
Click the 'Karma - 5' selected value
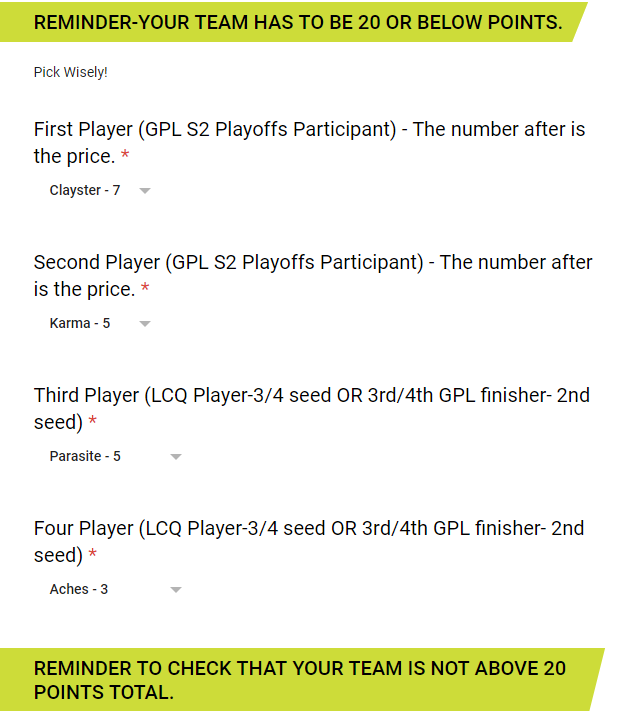tap(80, 323)
